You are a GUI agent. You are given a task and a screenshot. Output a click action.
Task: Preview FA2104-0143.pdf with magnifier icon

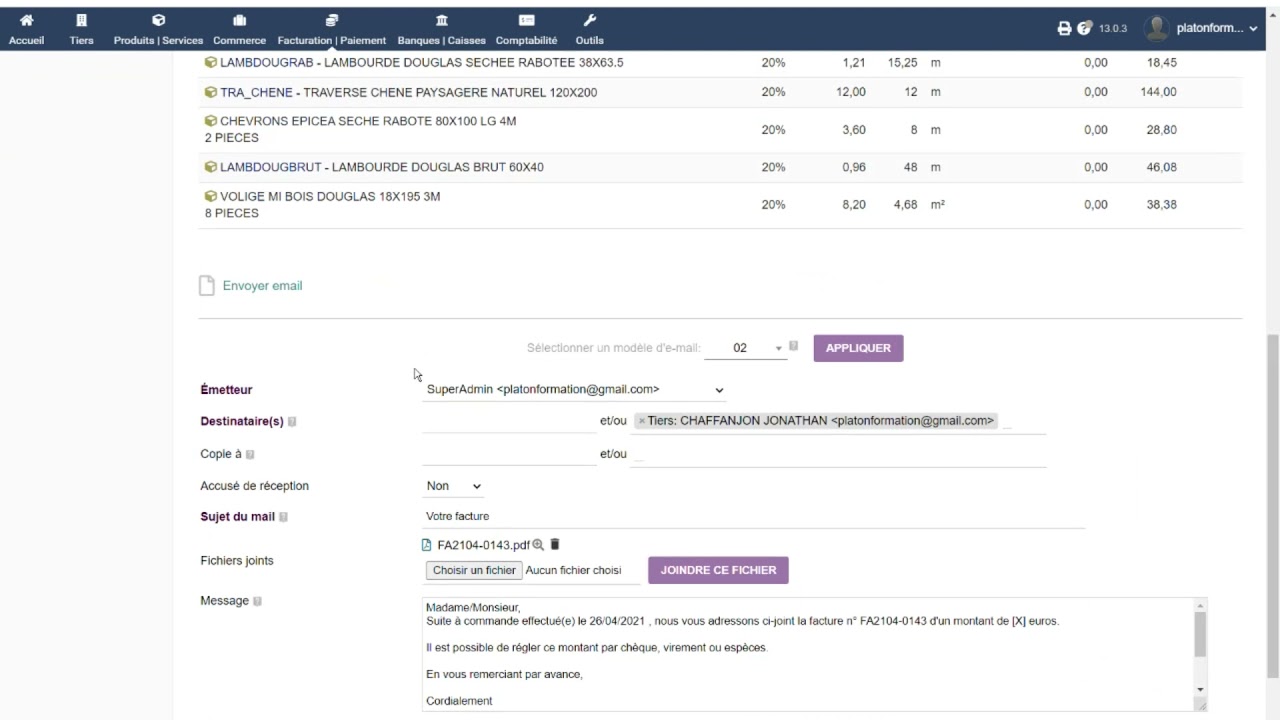pyautogui.click(x=538, y=545)
